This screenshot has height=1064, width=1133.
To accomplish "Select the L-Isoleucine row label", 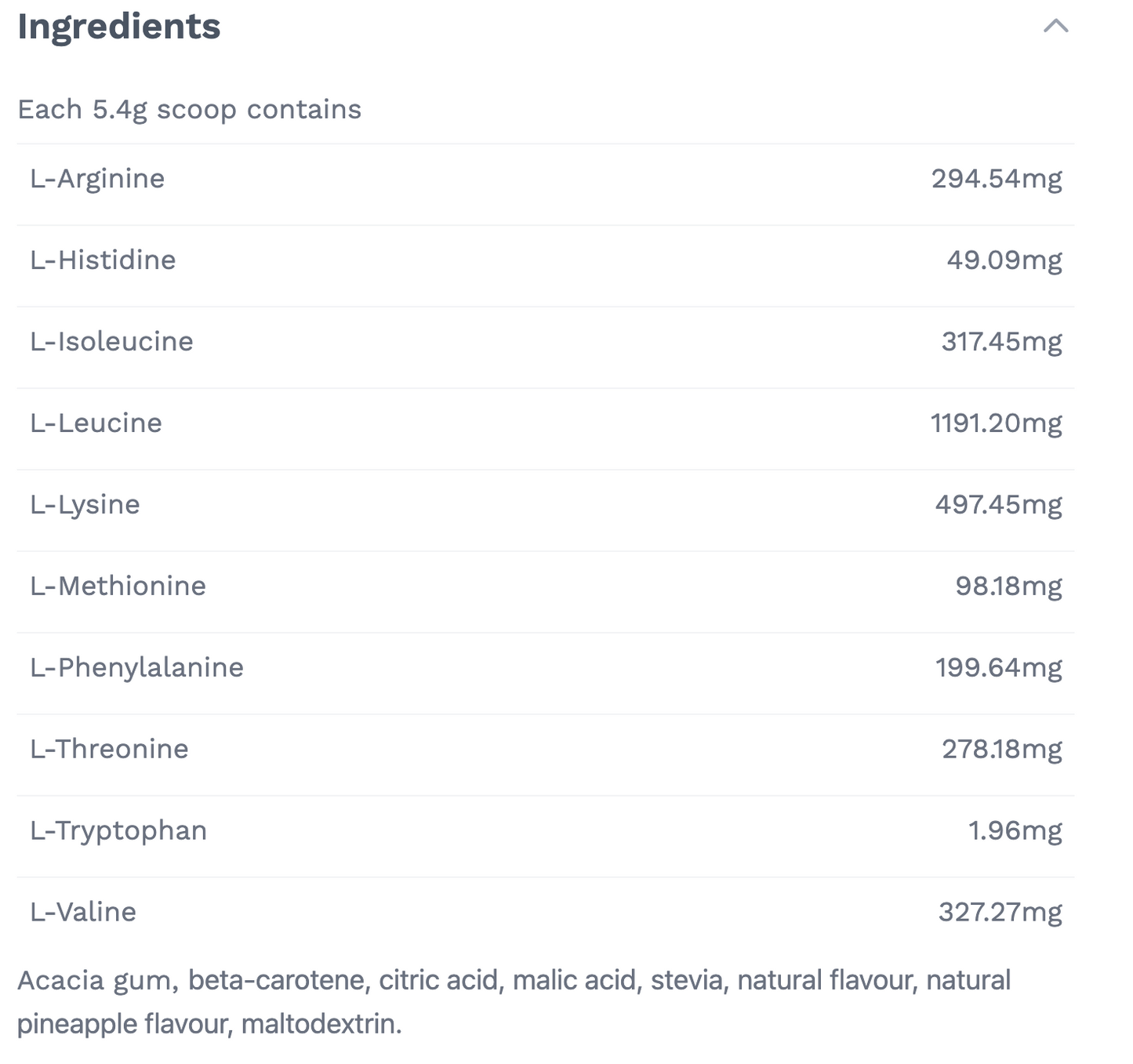I will [x=111, y=342].
